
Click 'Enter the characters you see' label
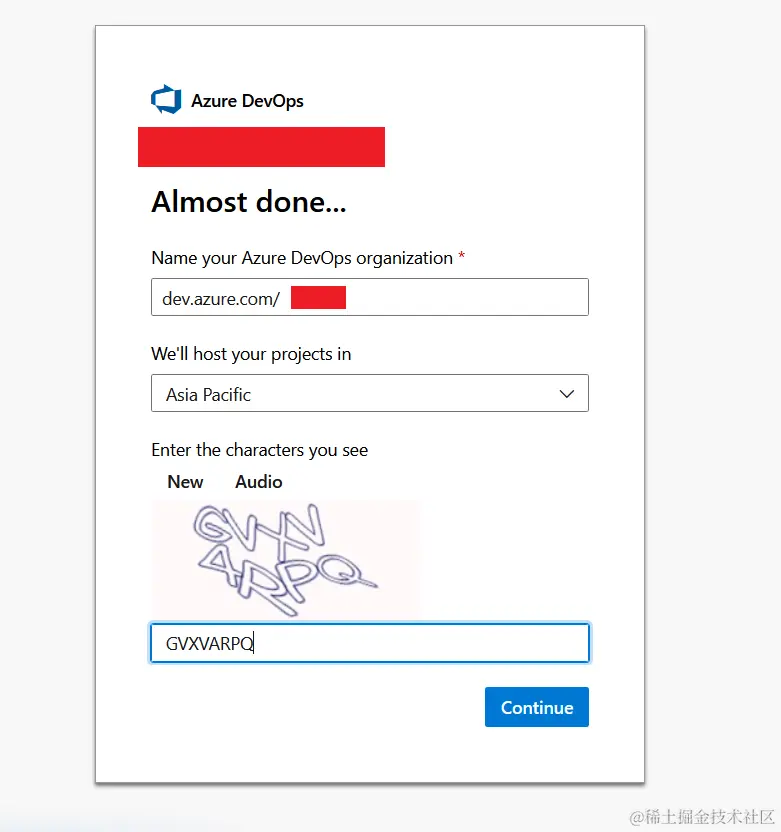tap(259, 450)
